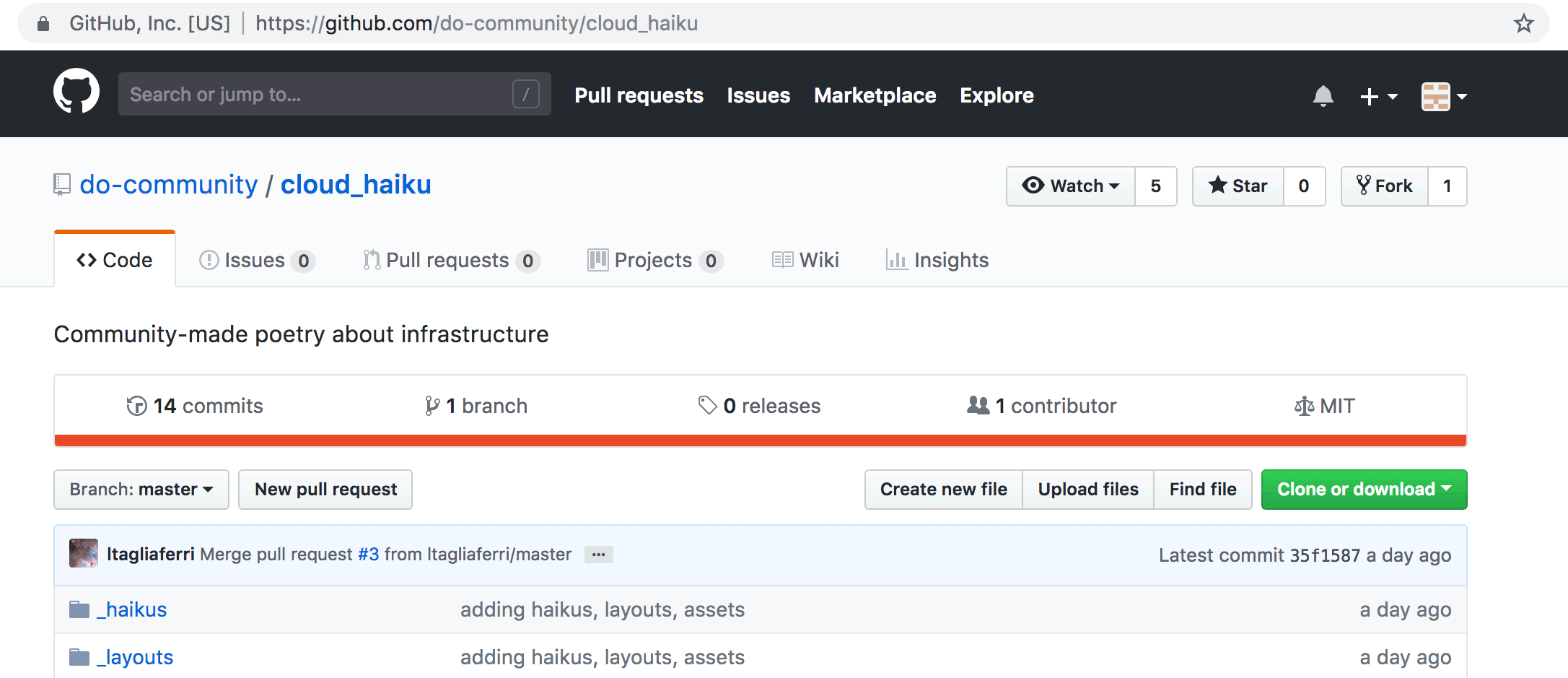
Task: Fork the cloud_haiku repository
Action: pyautogui.click(x=1385, y=186)
